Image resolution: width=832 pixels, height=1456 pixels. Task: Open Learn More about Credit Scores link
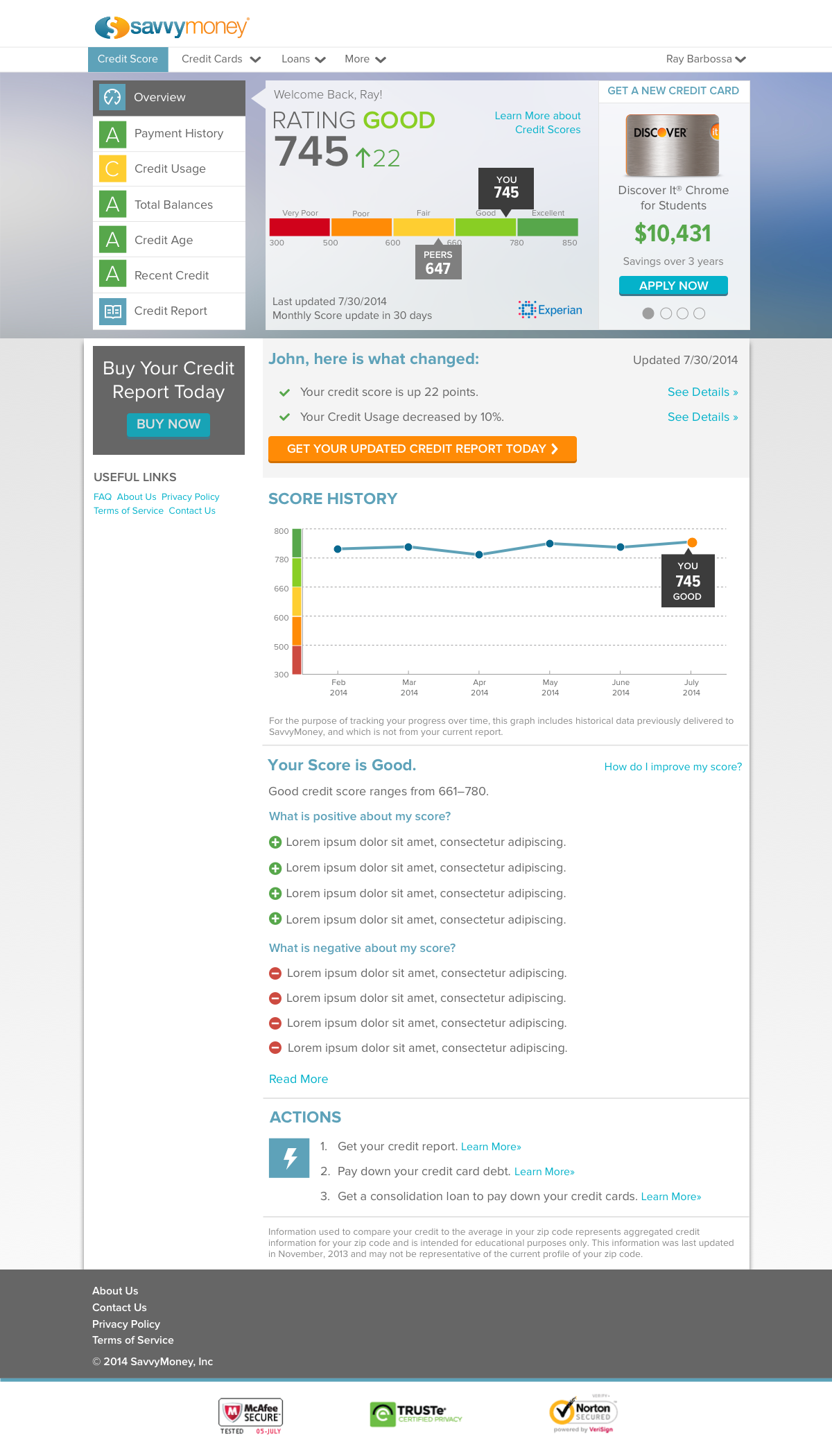tap(538, 123)
